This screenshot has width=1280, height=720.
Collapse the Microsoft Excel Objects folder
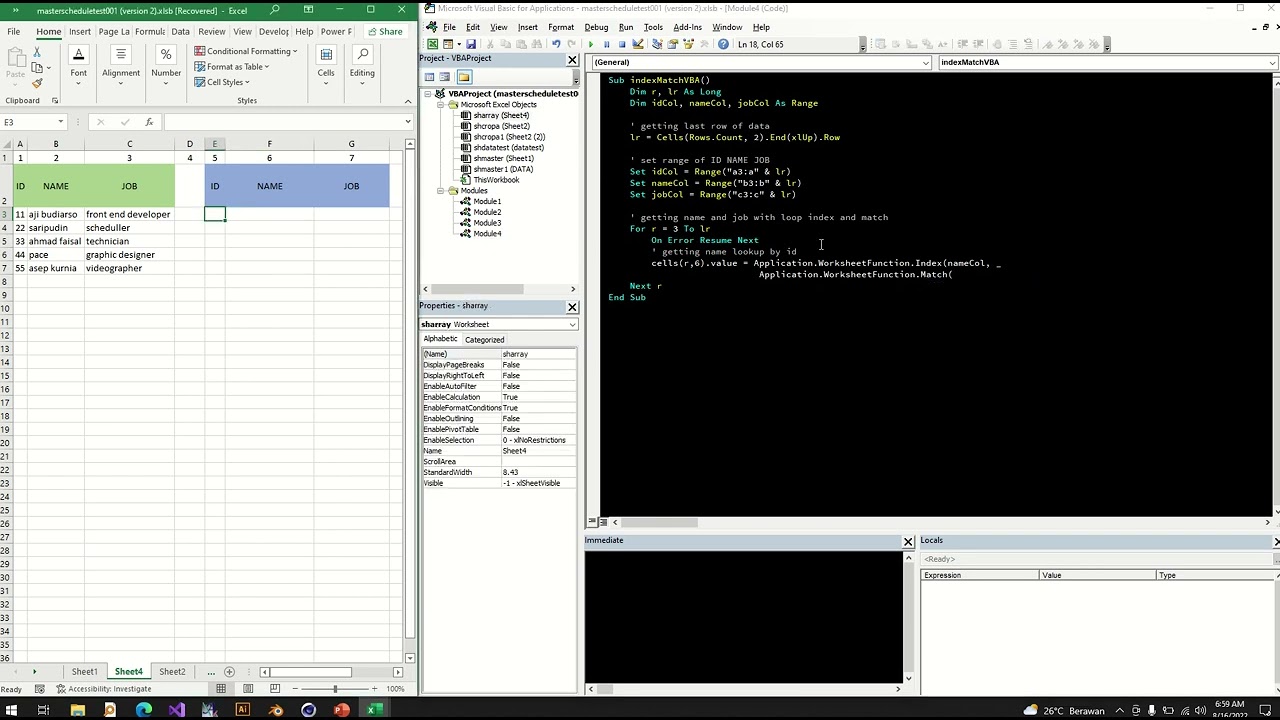point(440,105)
